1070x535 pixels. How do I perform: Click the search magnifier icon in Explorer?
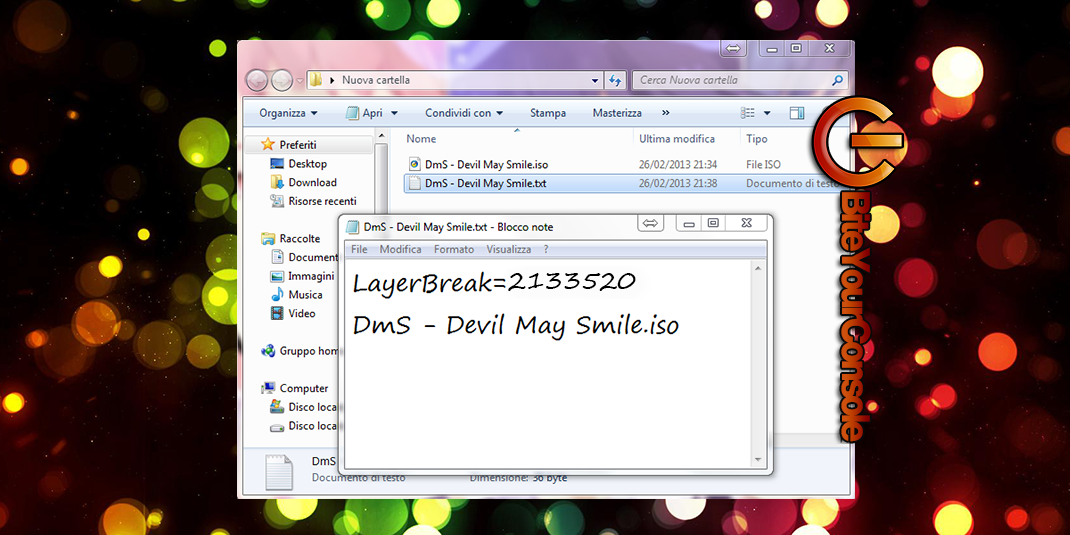point(837,80)
